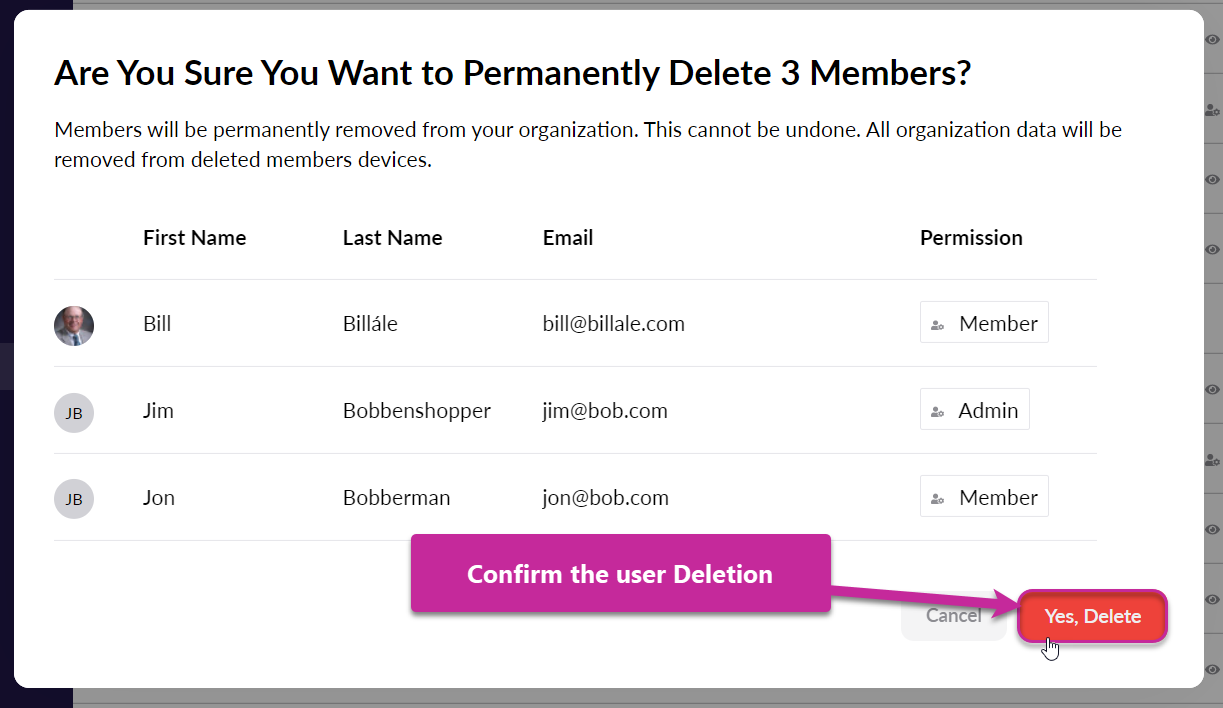This screenshot has height=708, width=1223.
Task: Confirm removal with the Yes, Delete button
Action: 1092,616
